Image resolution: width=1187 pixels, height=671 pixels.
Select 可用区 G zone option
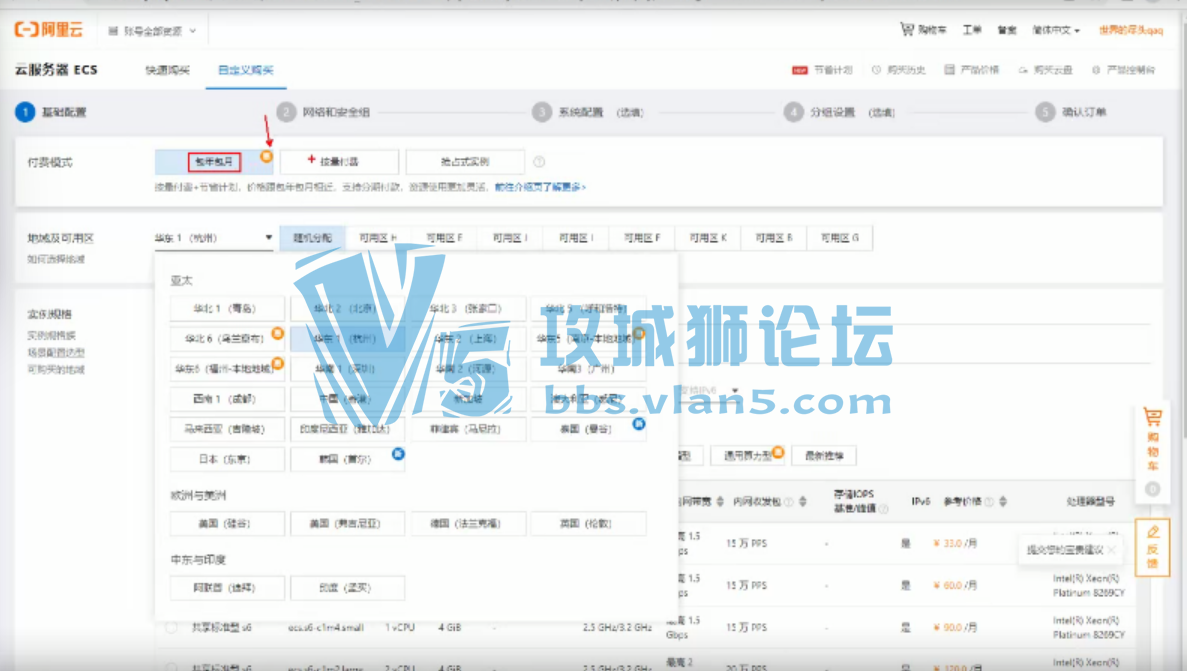(x=840, y=238)
